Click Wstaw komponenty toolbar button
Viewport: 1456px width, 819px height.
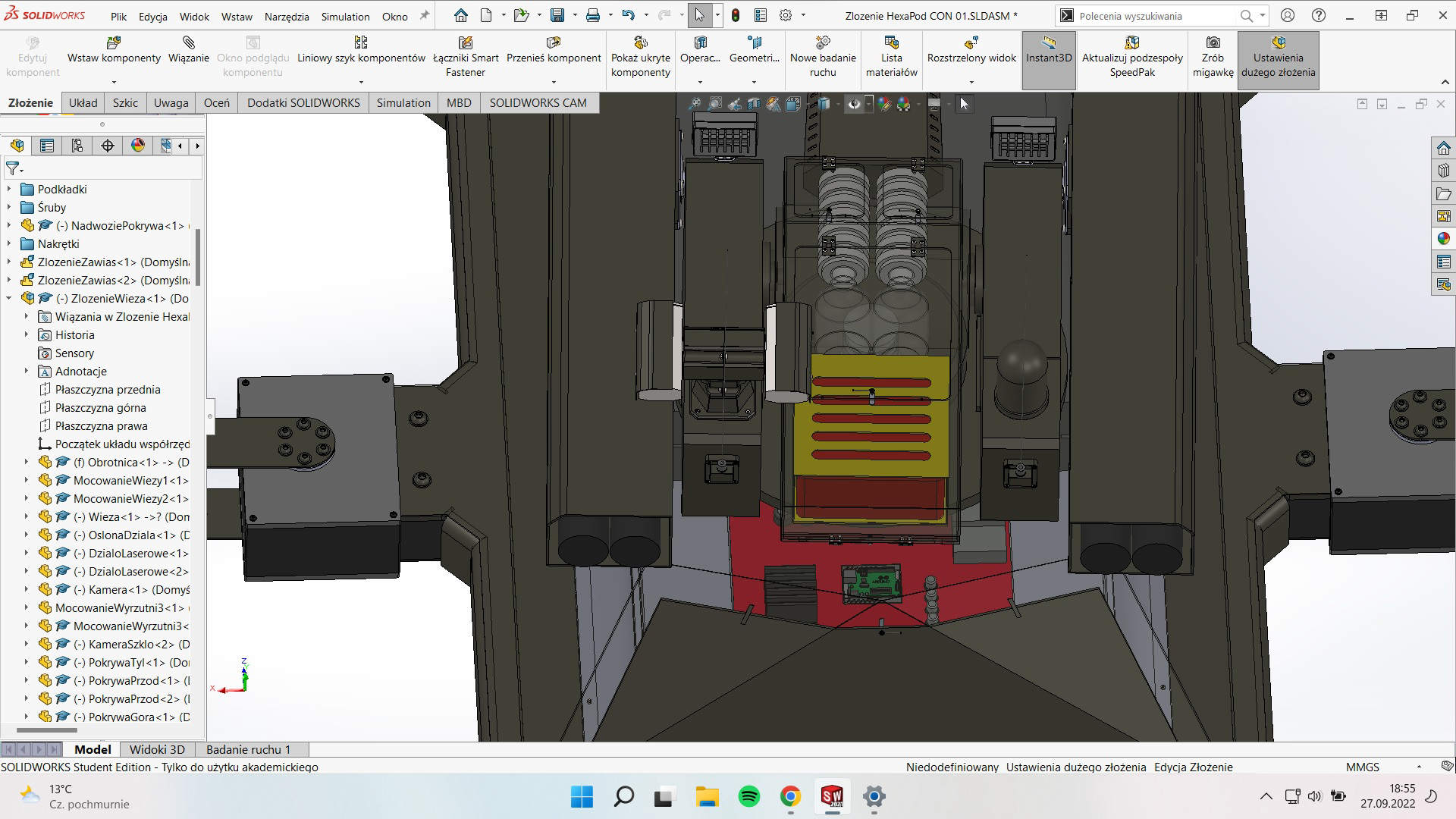[x=114, y=49]
